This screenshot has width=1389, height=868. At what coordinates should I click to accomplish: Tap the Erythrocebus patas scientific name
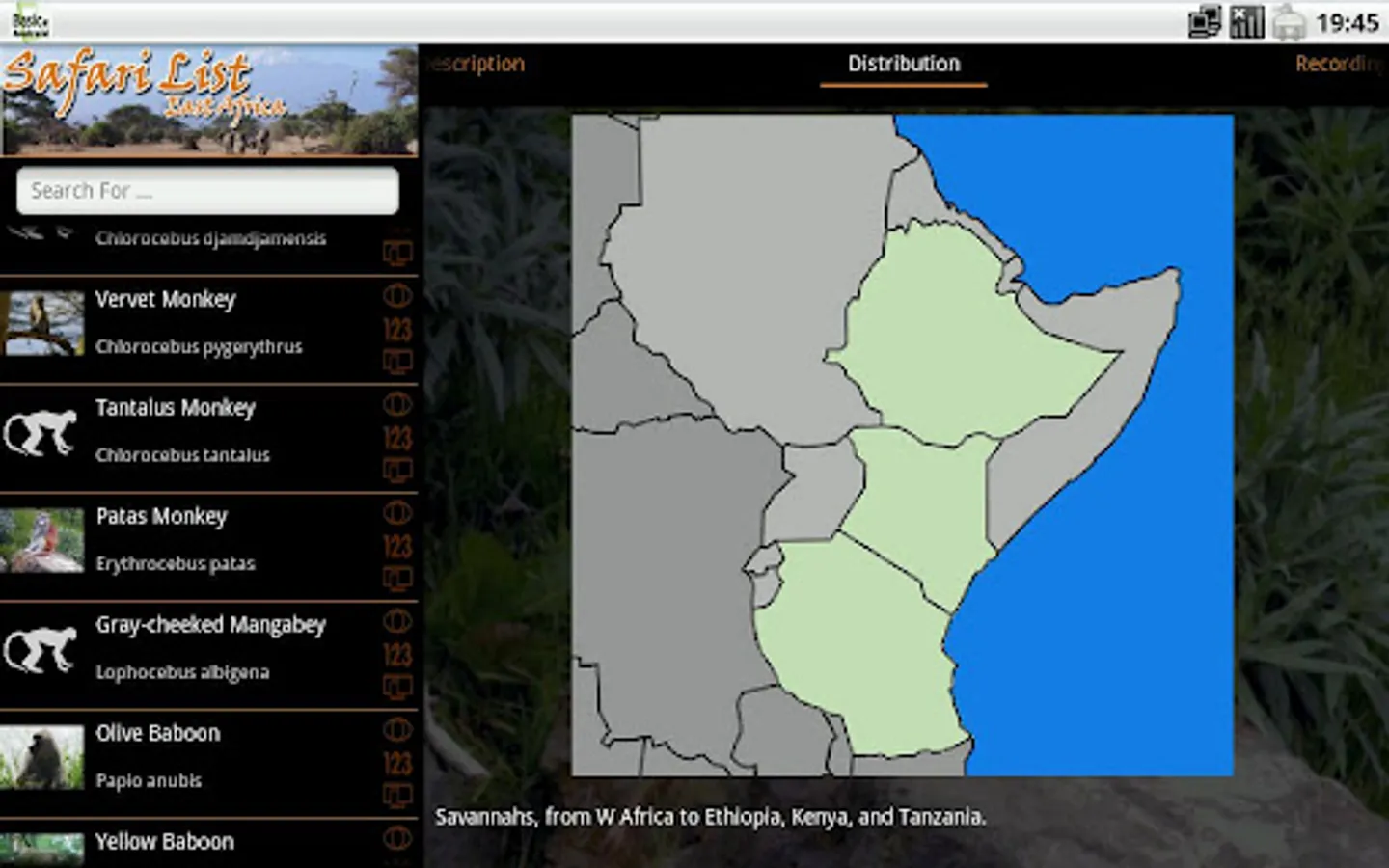(x=176, y=564)
